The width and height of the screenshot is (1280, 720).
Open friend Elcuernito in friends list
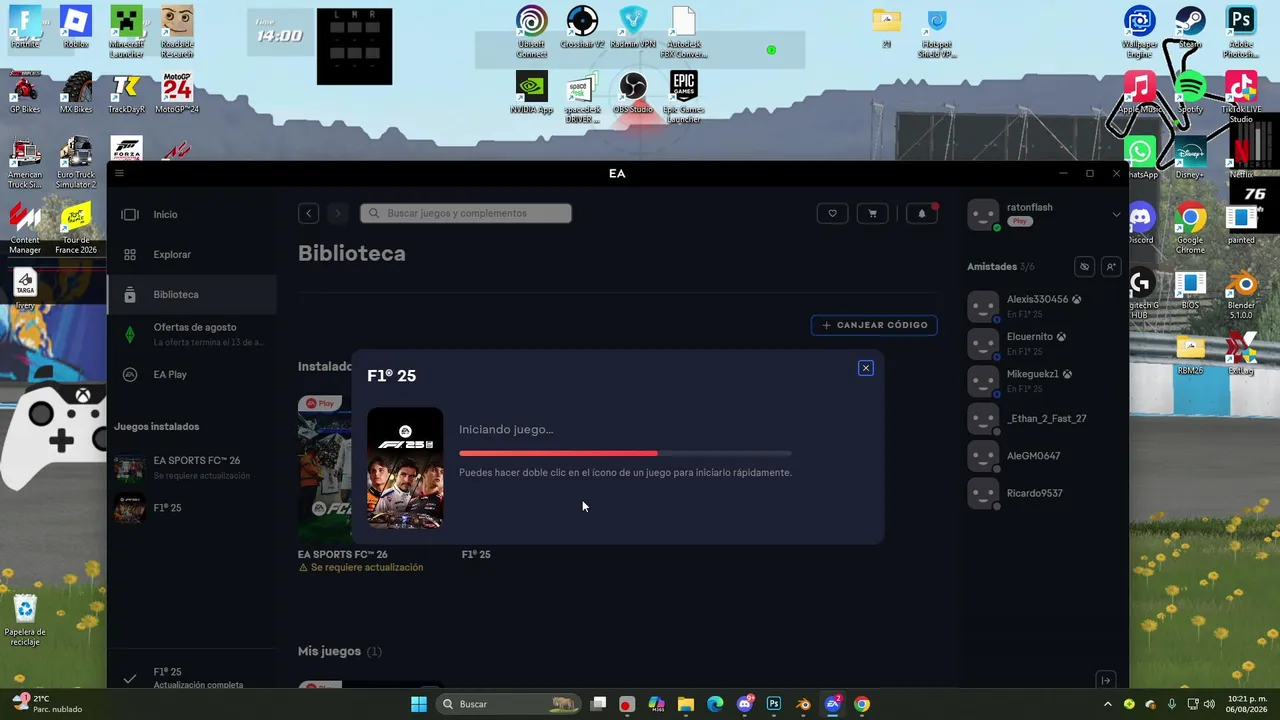point(1044,344)
